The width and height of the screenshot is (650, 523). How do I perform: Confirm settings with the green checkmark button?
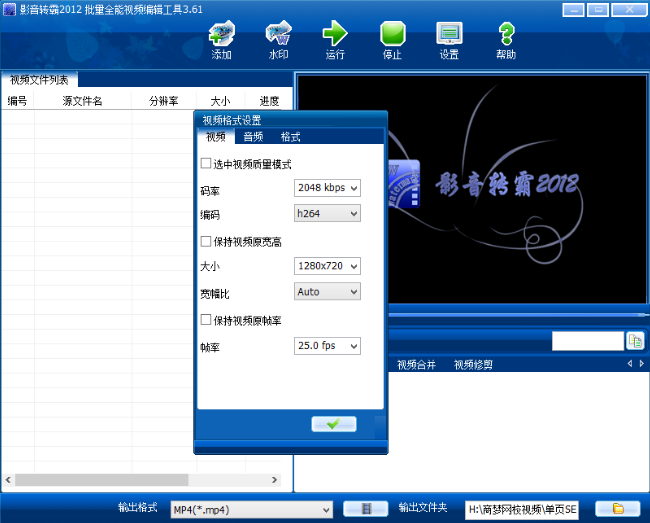tap(334, 424)
